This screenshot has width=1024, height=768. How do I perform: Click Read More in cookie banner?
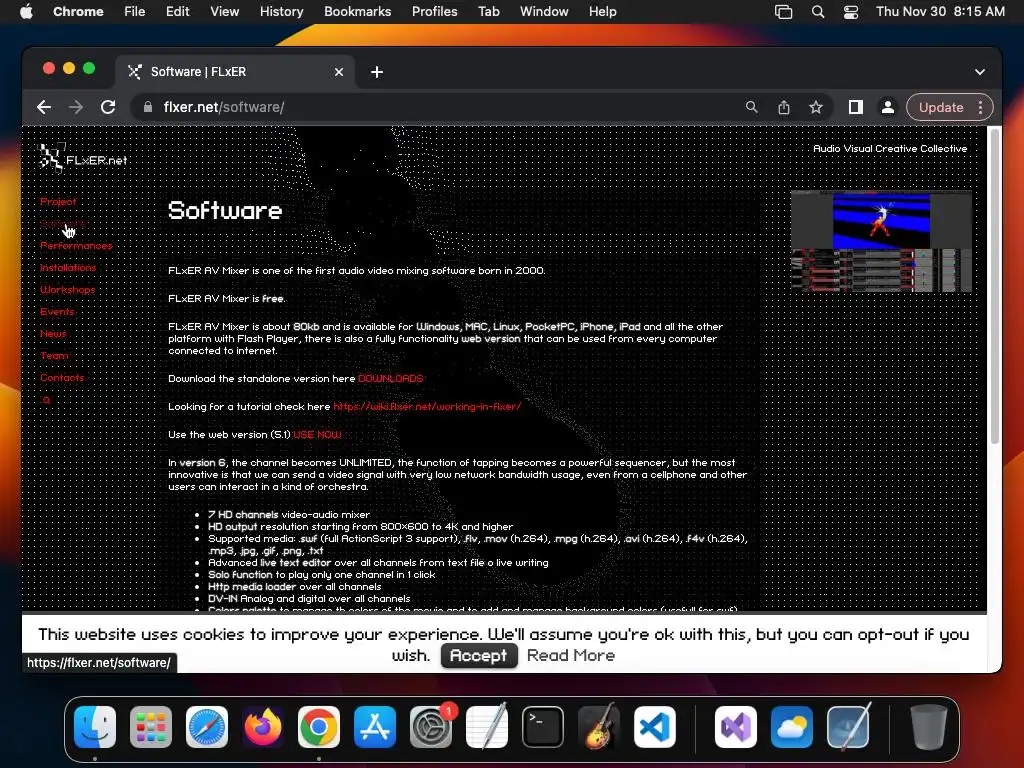pyautogui.click(x=571, y=656)
